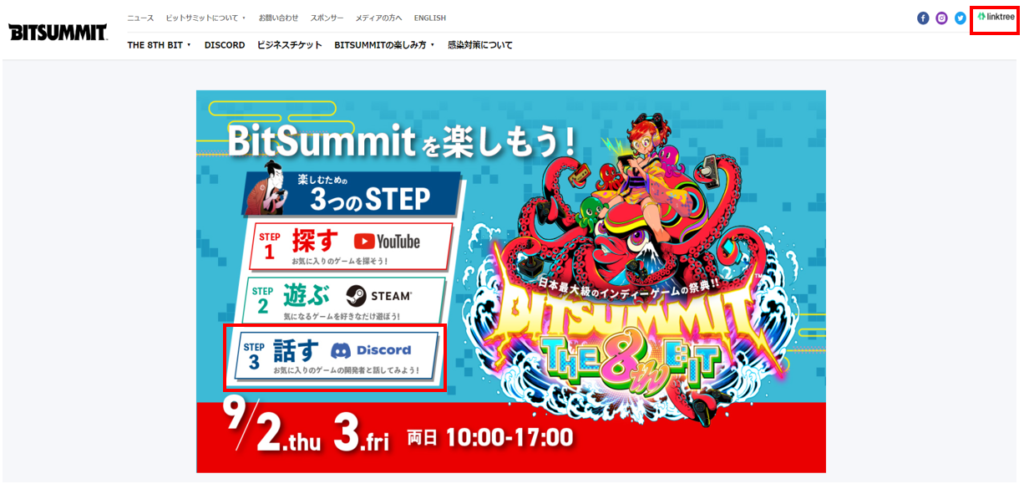Open the メディアの方へ link
Image resolution: width=1024 pixels, height=484 pixels.
click(x=379, y=18)
